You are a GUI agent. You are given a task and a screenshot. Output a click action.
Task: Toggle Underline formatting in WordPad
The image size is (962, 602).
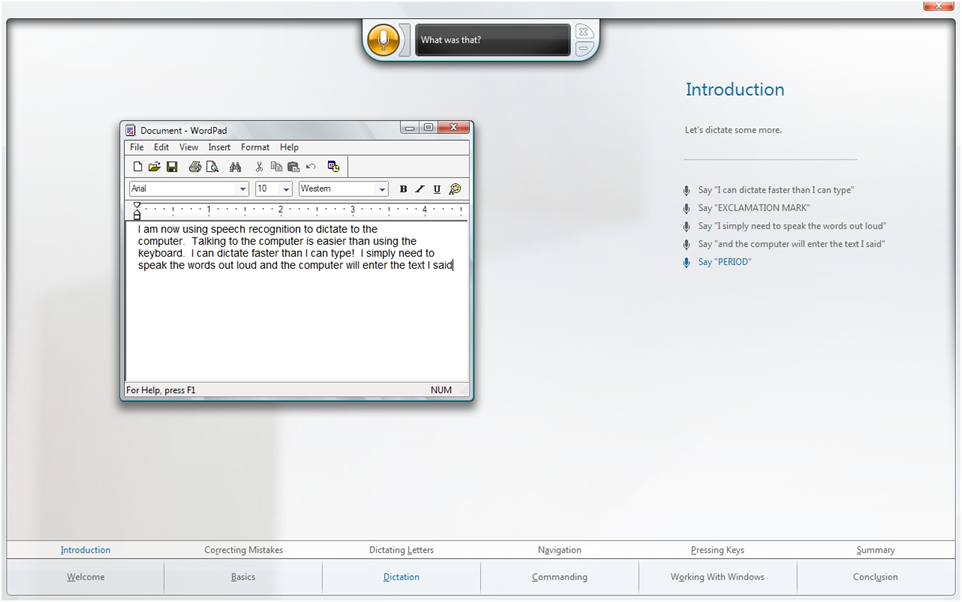tap(437, 189)
